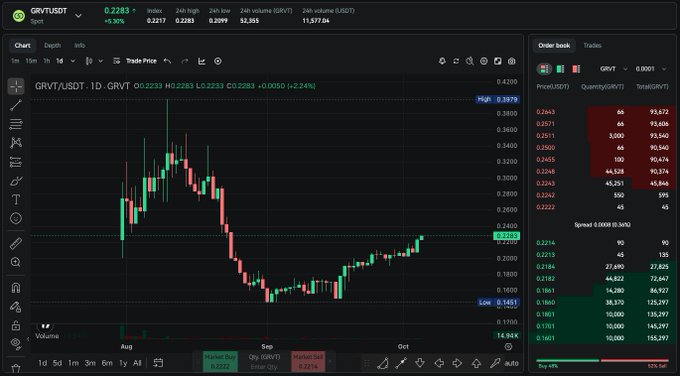This screenshot has height=376, width=680.
Task: Set chart range to 1y
Action: (x=123, y=363)
